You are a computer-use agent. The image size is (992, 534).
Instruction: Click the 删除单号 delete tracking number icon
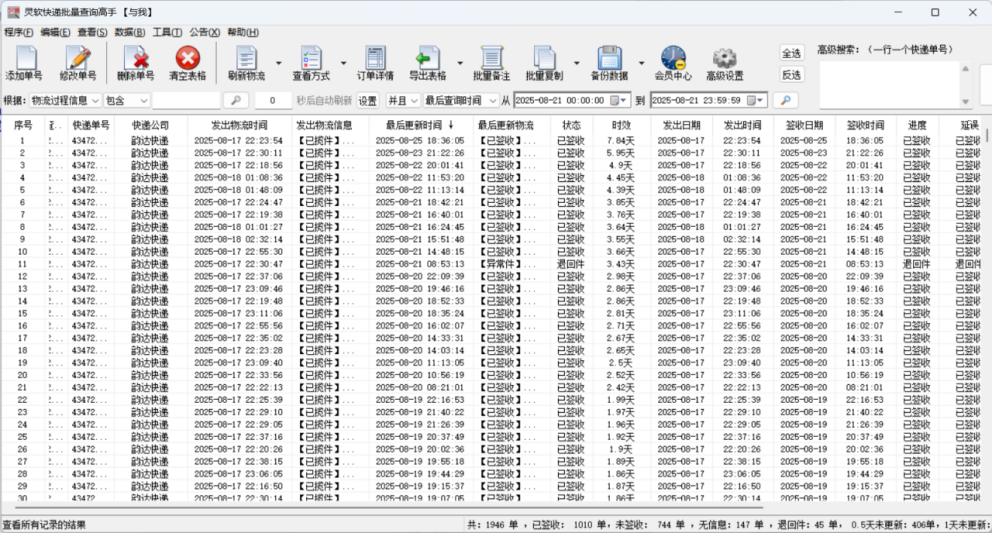135,63
